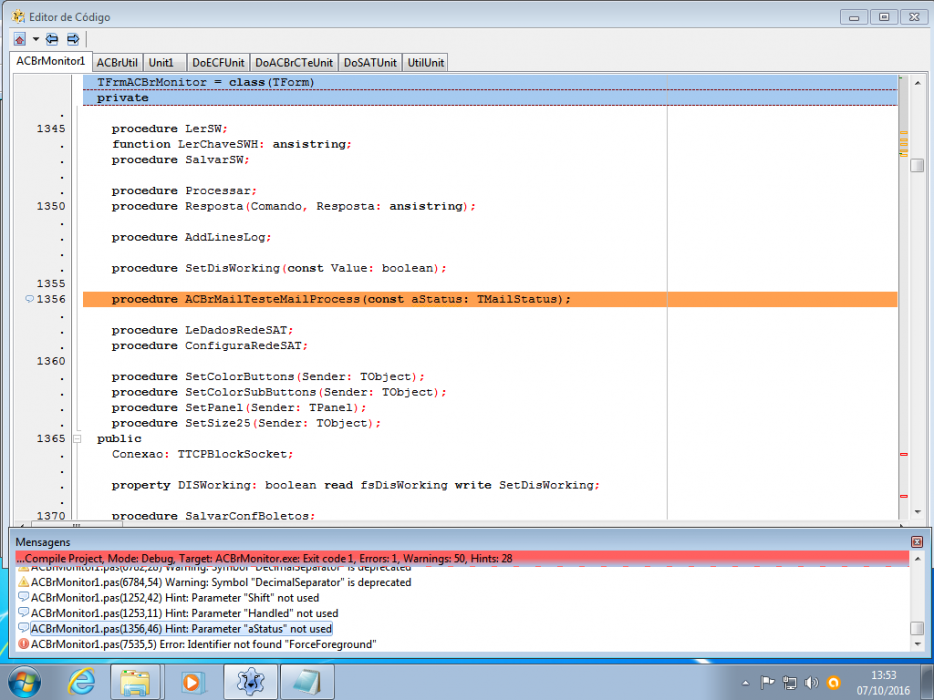Open the clock showing 13:53

[x=883, y=683]
